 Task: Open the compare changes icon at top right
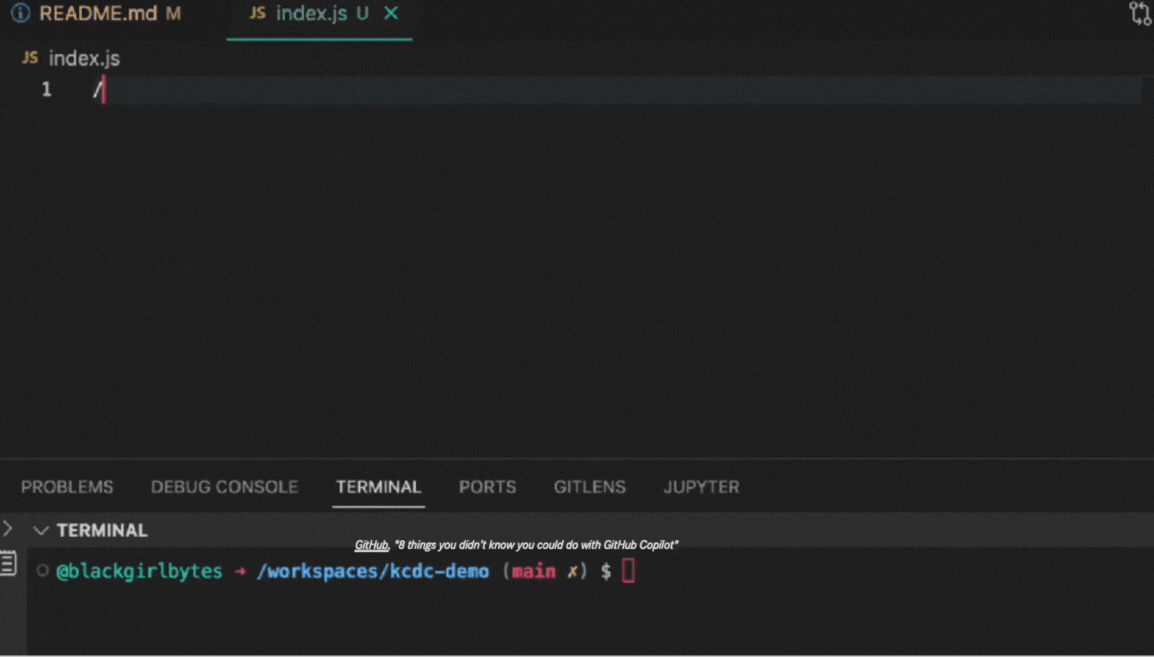[1139, 13]
